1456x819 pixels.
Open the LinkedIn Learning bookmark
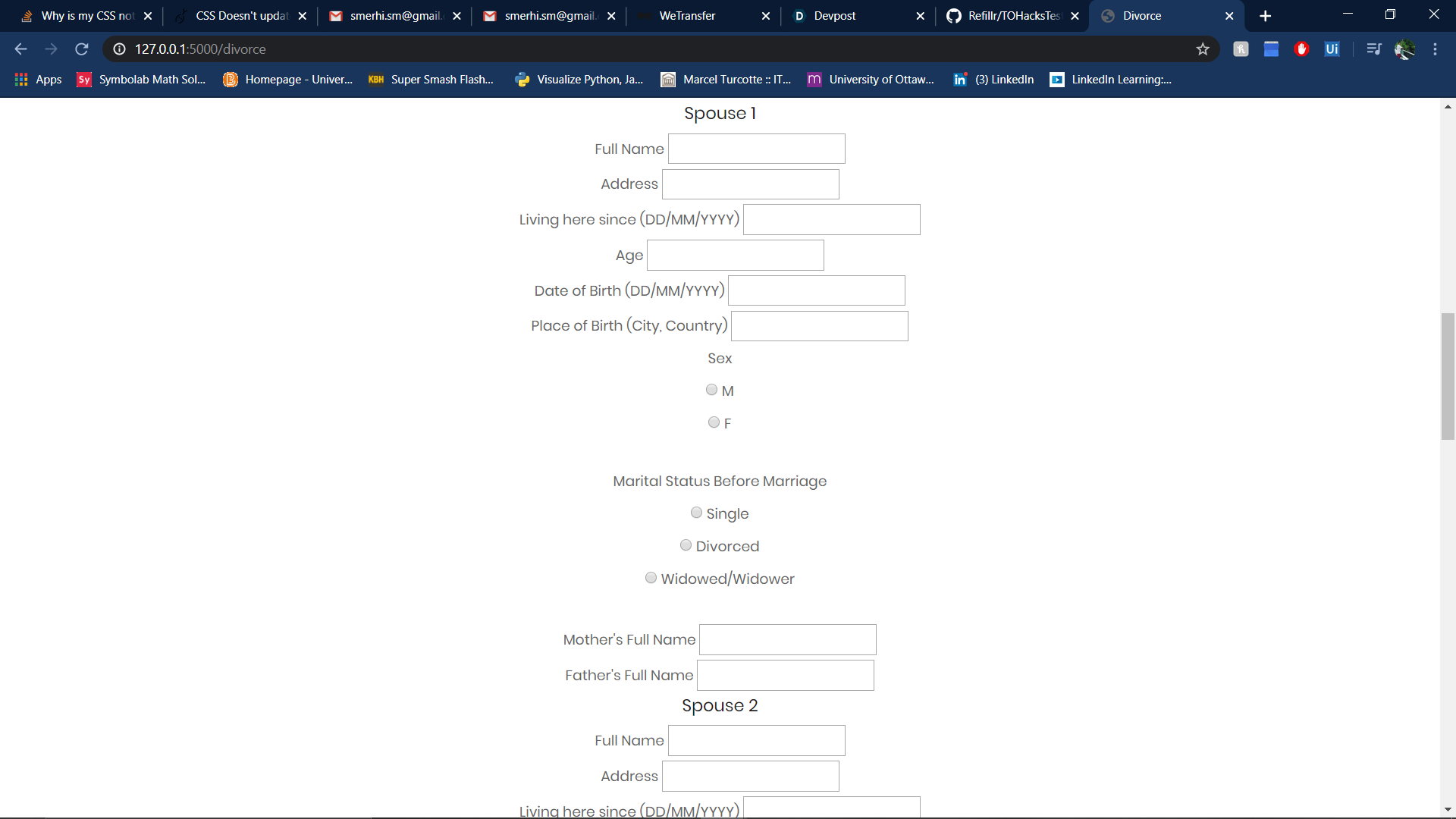click(x=1111, y=80)
